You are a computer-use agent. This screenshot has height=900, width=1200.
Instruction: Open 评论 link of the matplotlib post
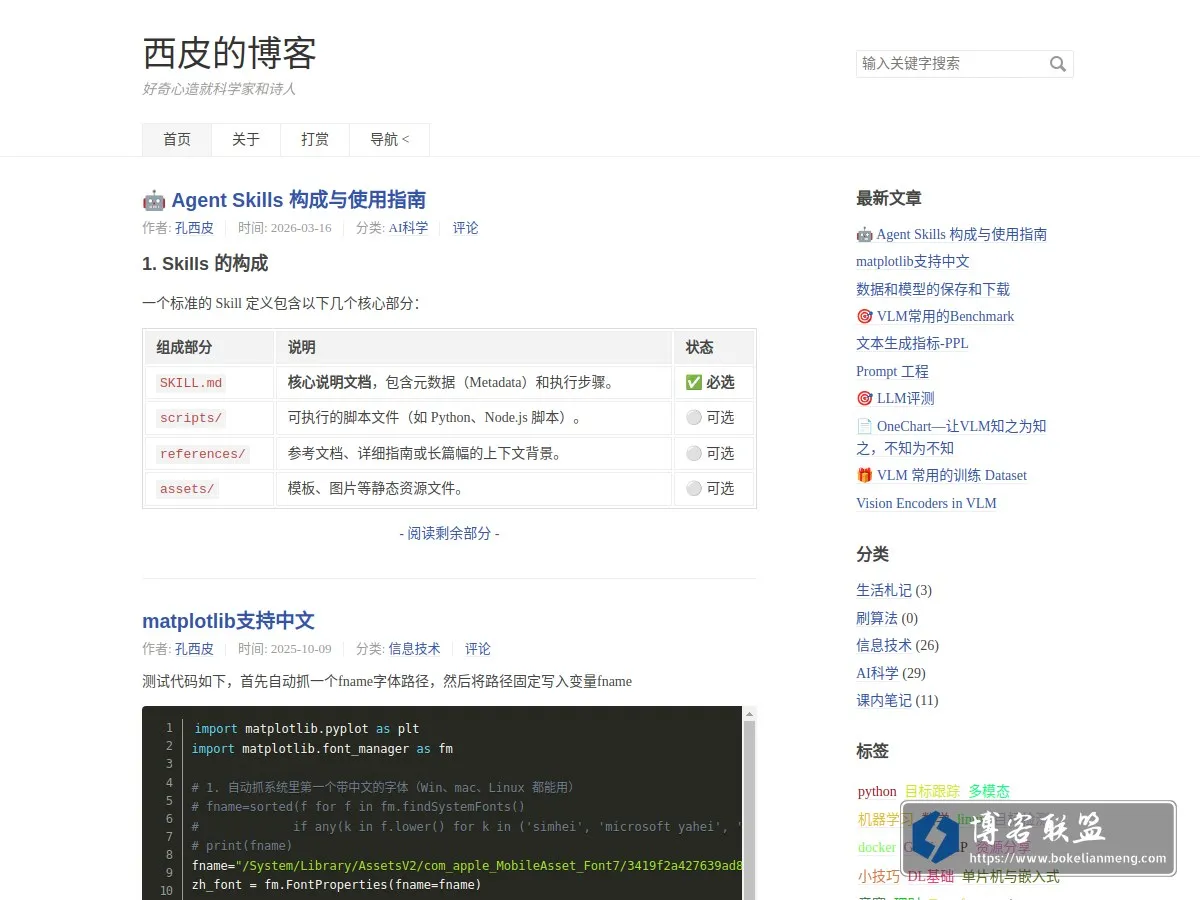(x=478, y=649)
